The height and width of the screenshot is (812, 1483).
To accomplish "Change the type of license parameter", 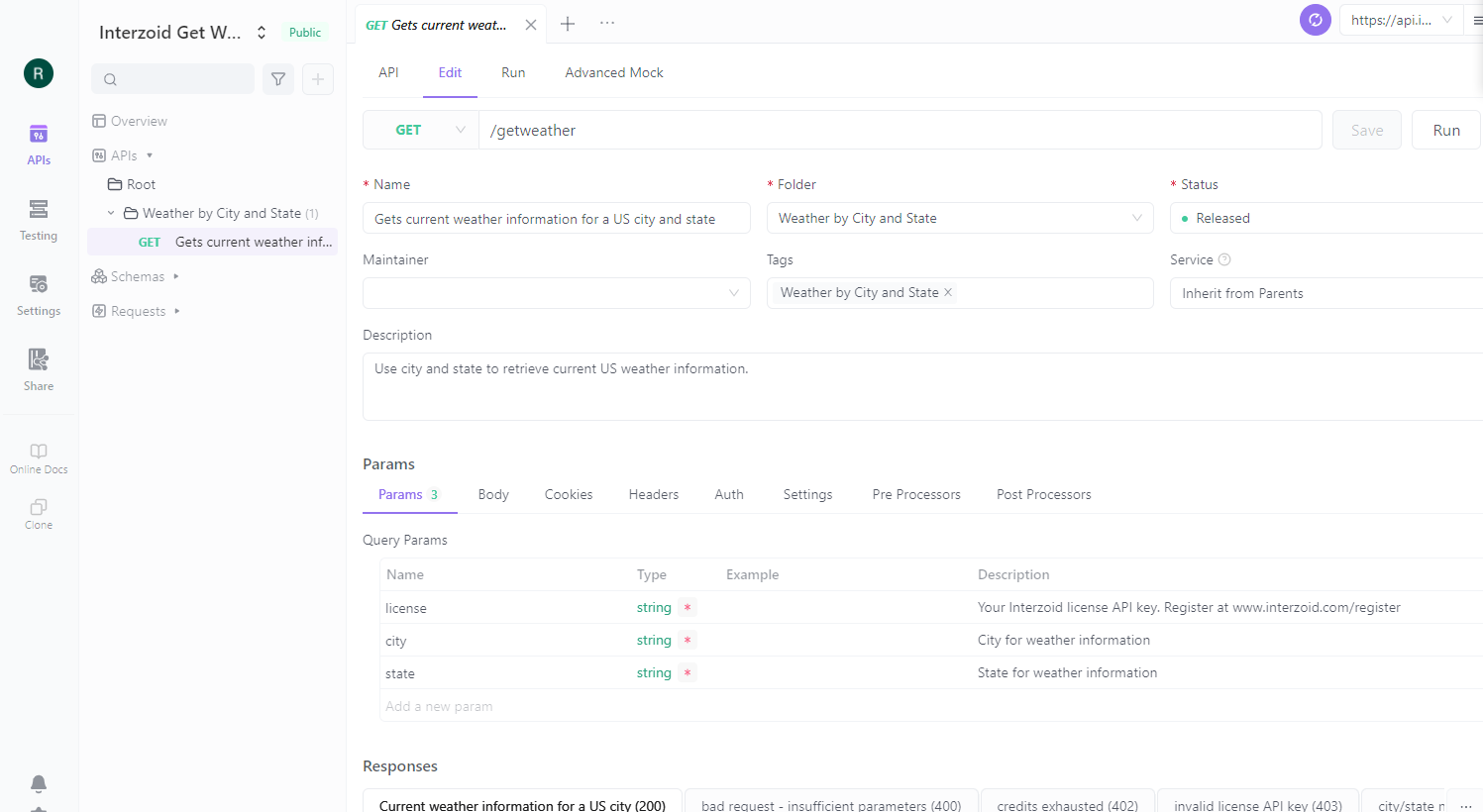I will point(654,607).
